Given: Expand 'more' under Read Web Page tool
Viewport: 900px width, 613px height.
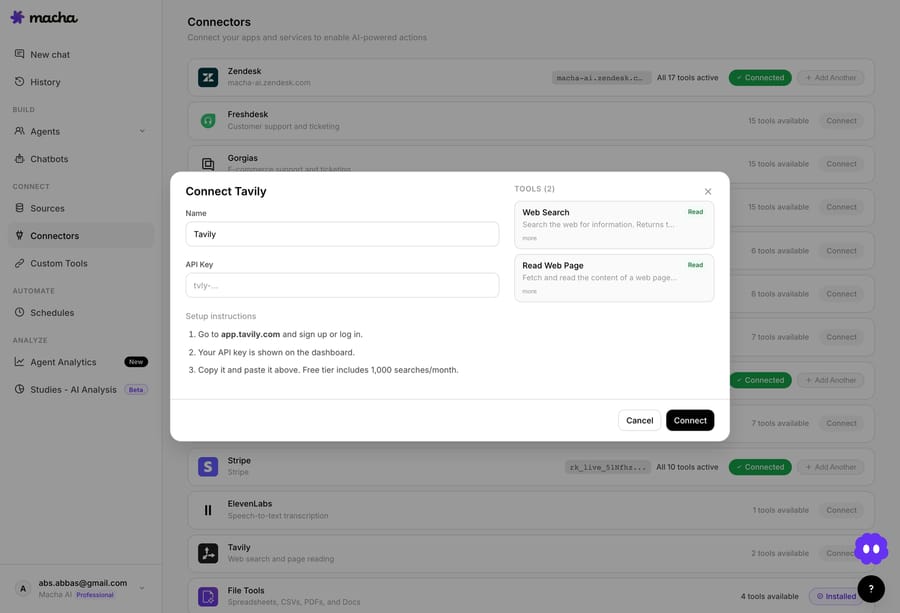Looking at the screenshot, I should tap(529, 292).
